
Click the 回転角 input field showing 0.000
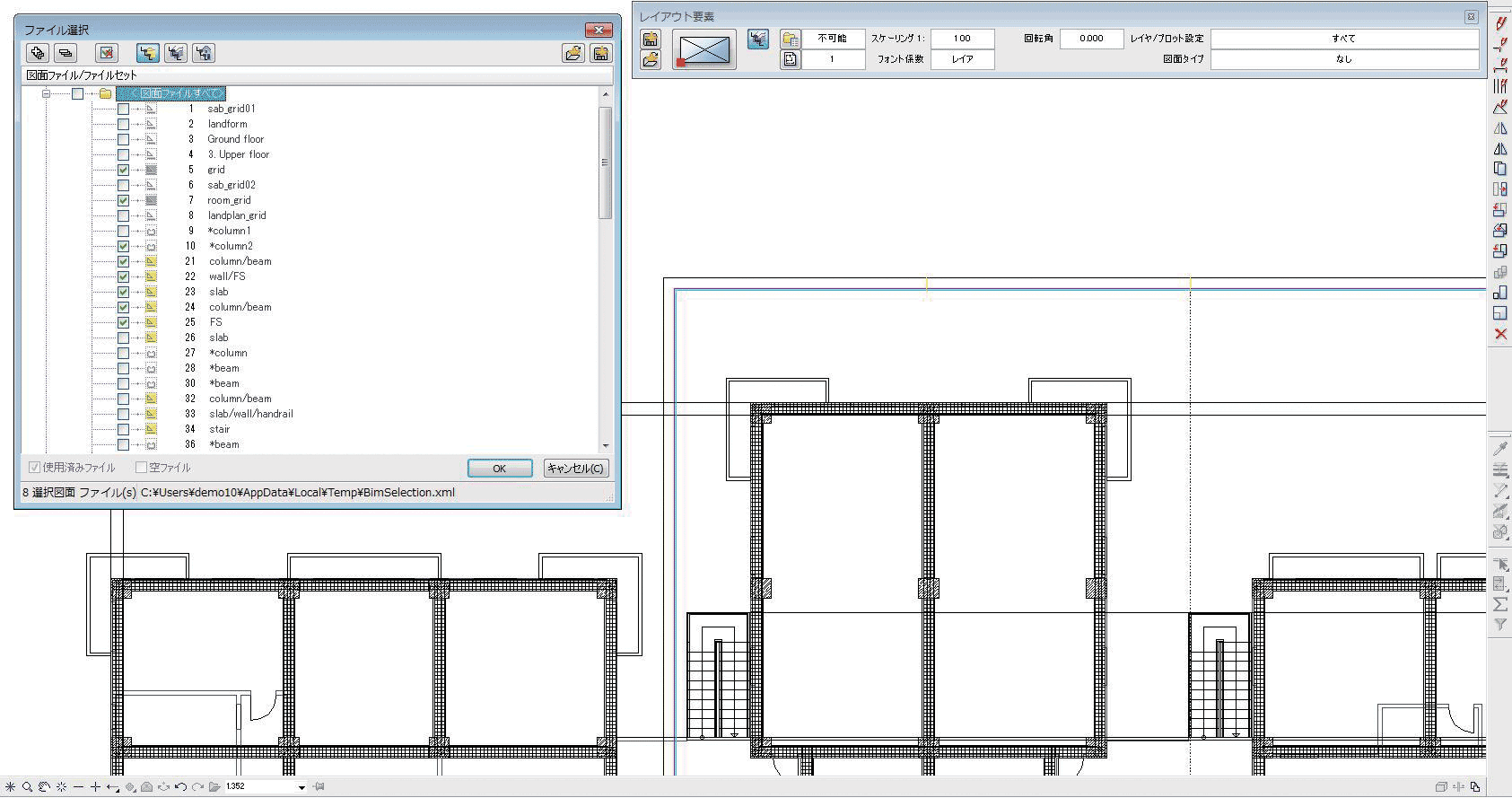1091,39
